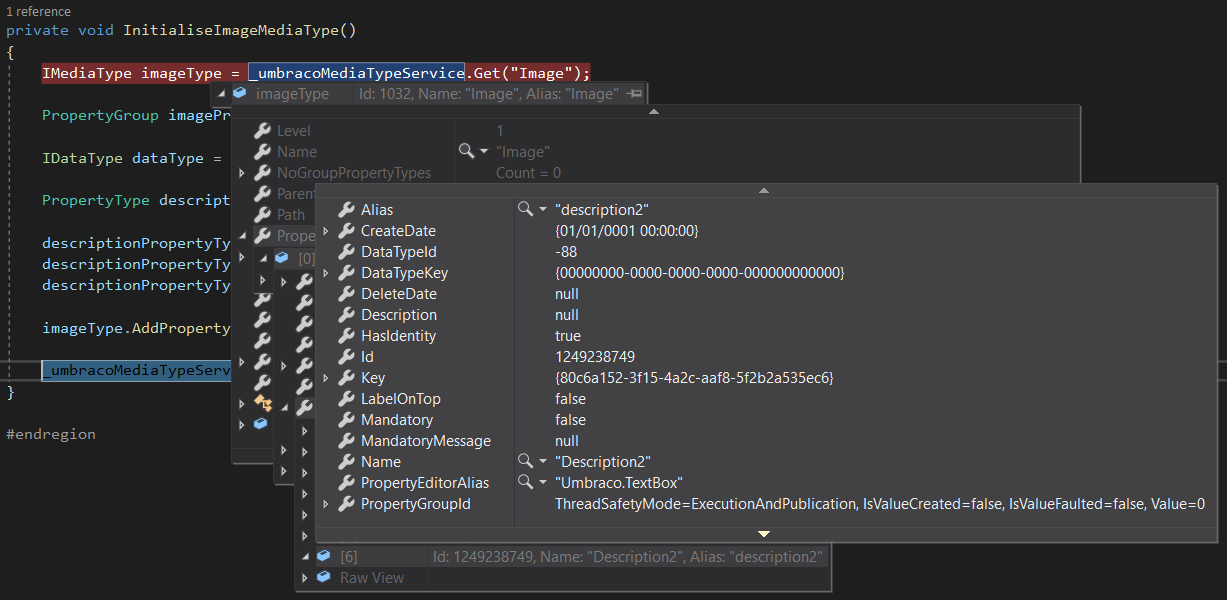
Task: Open visualizer dropdown arrow beside "Umbraco.TextBox"
Action: click(x=543, y=483)
